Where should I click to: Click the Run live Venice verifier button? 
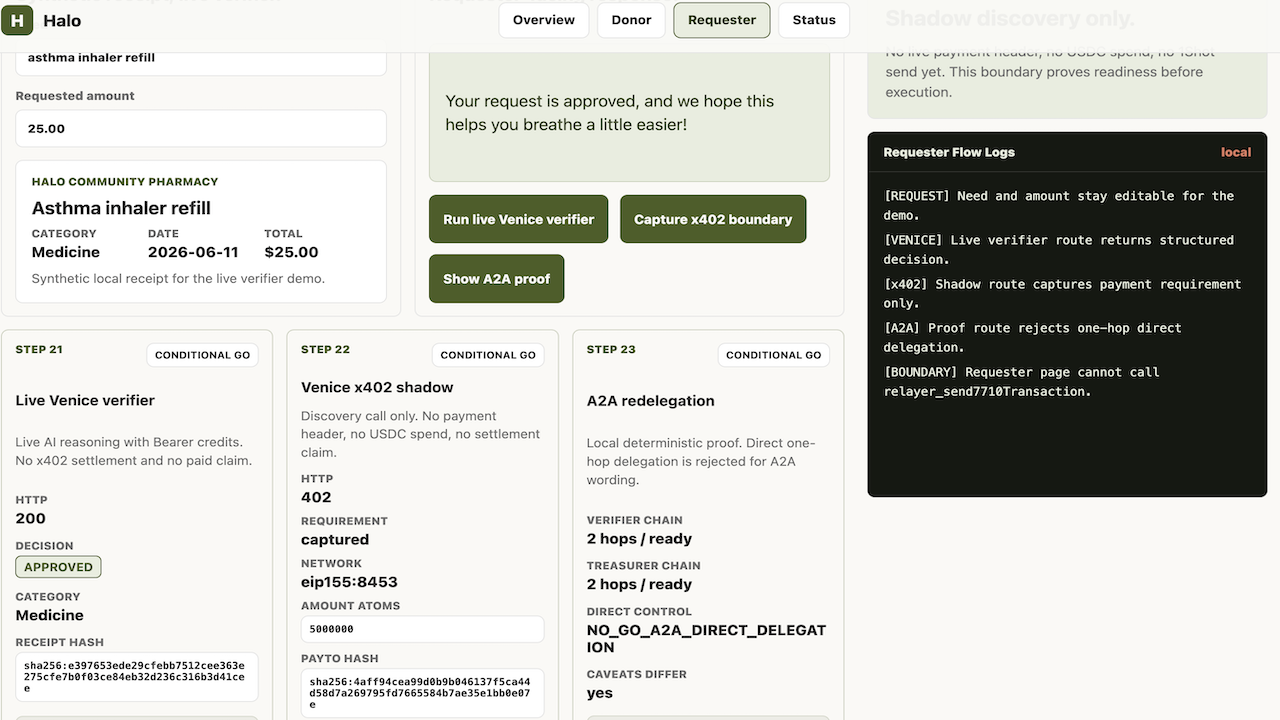click(519, 219)
